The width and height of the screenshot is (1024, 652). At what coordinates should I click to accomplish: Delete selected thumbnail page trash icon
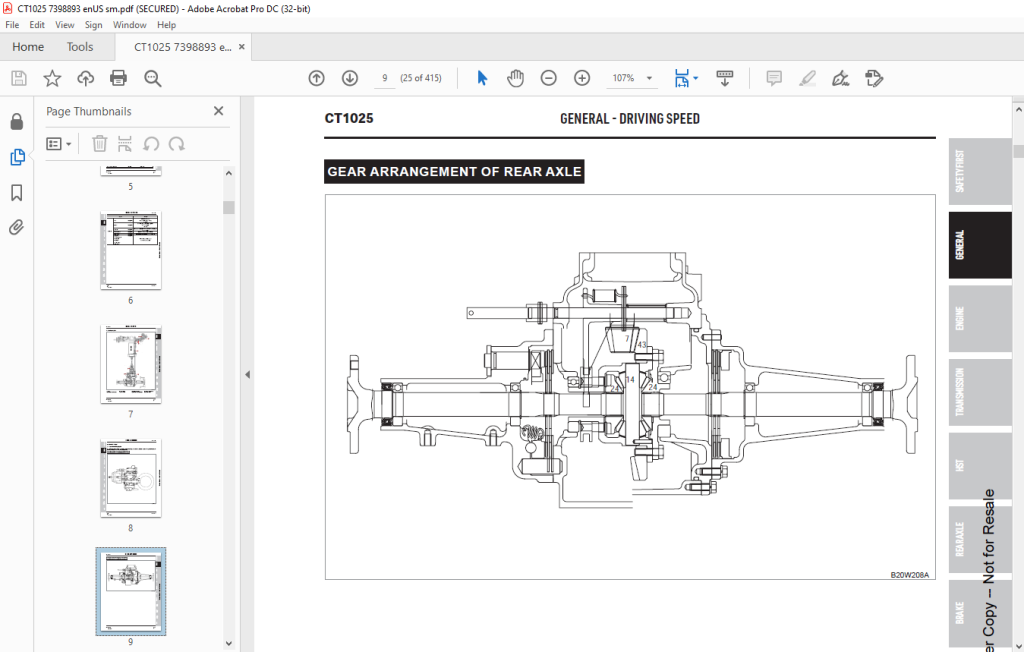pyautogui.click(x=99, y=144)
